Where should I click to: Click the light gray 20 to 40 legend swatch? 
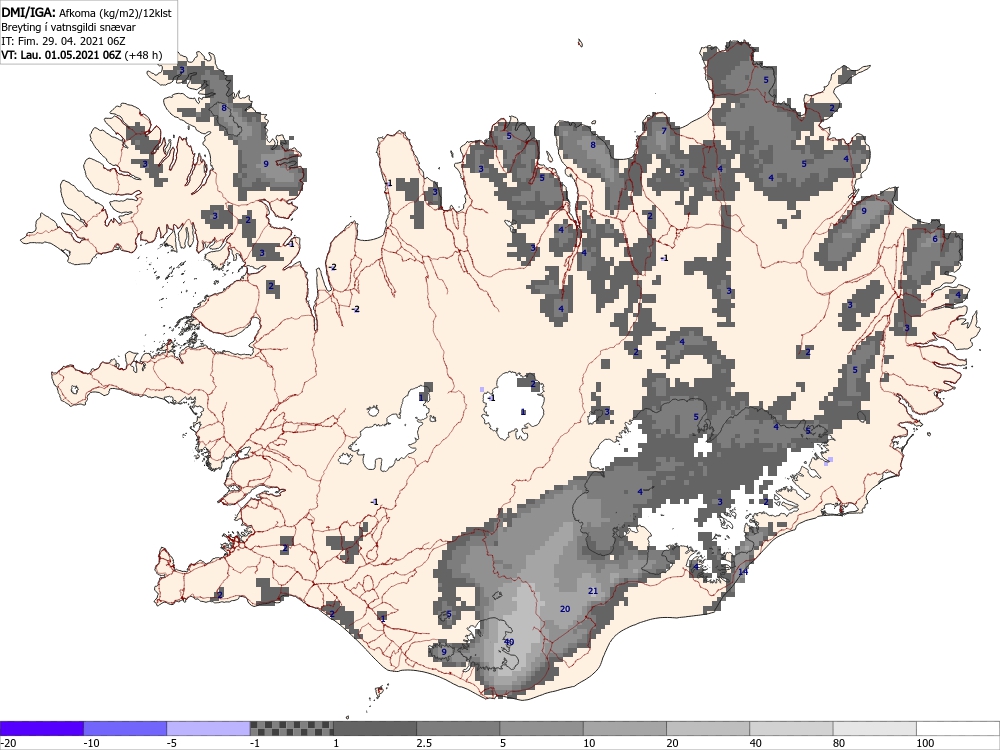(x=708, y=728)
